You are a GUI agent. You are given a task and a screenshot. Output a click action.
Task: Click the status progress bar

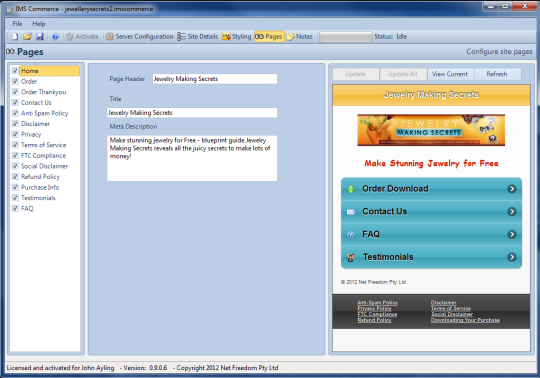pyautogui.click(x=346, y=37)
